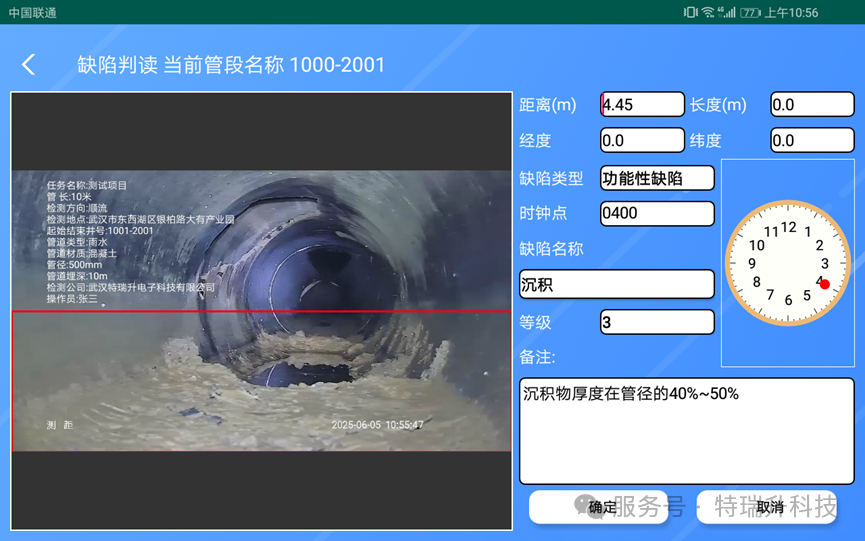Click 管道材质:混凝土 overlay text
Viewport: 865px width, 541px height.
(82, 253)
